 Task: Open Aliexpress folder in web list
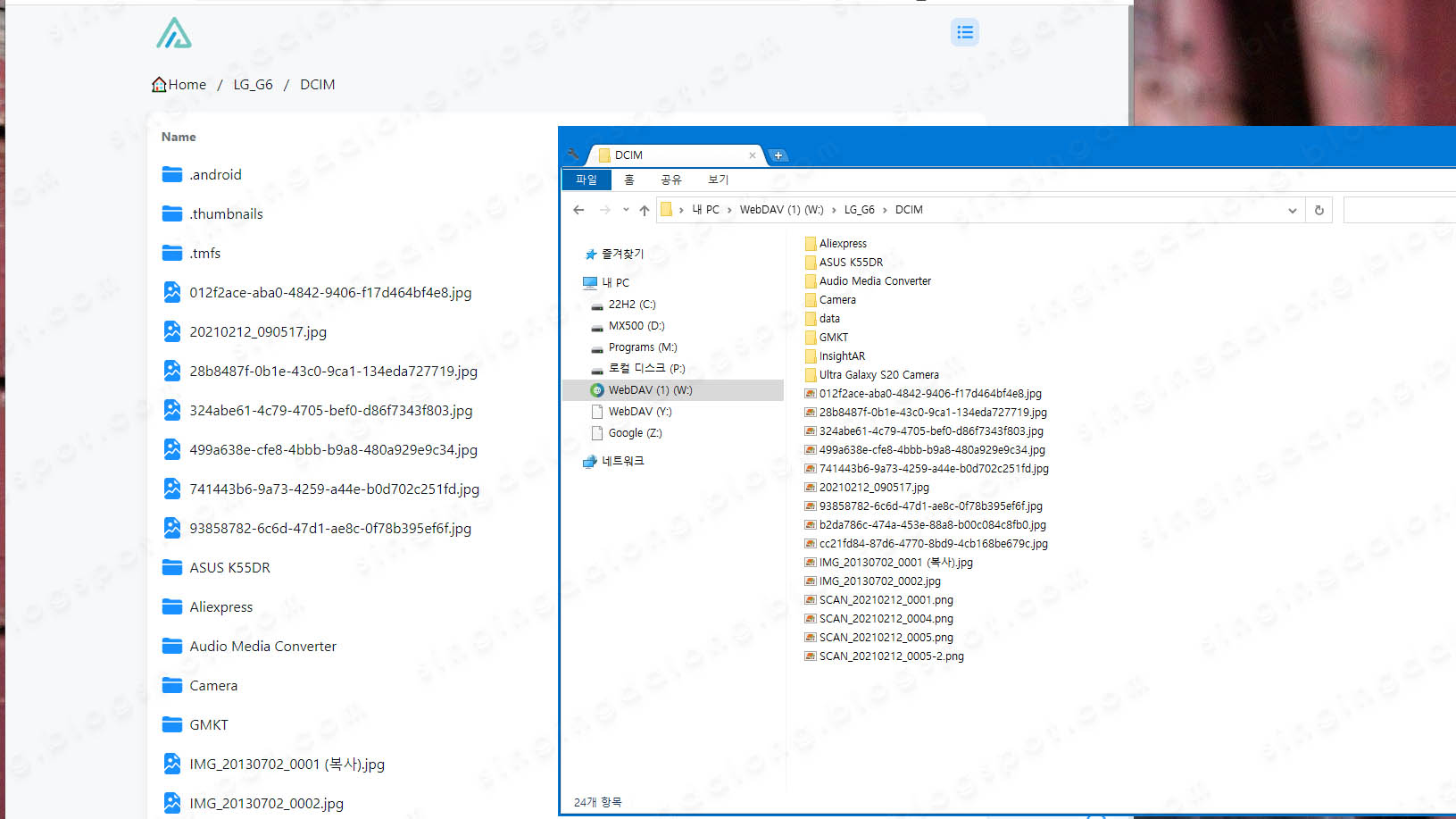coord(220,606)
